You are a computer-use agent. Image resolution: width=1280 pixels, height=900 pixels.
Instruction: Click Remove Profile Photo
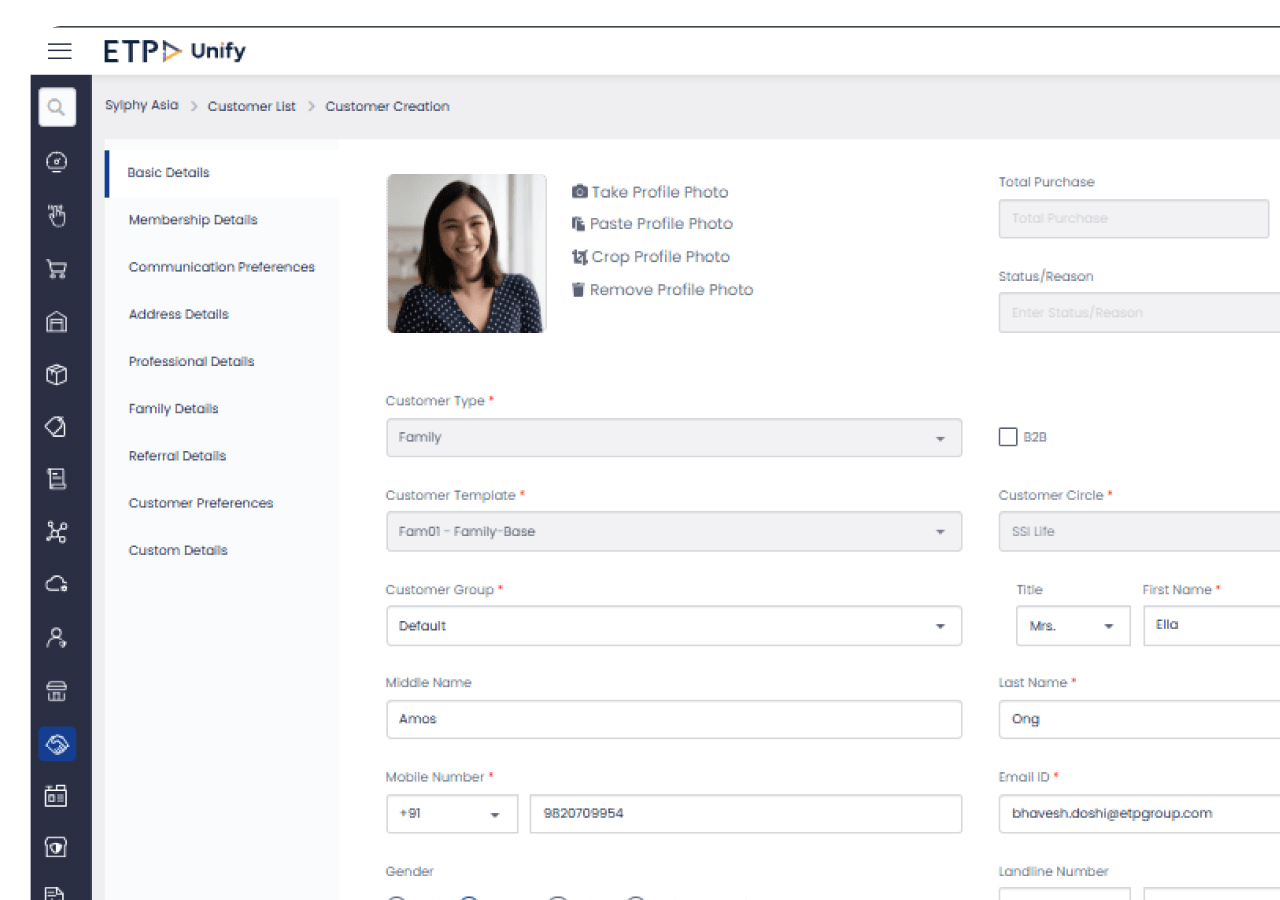pyautogui.click(x=662, y=290)
